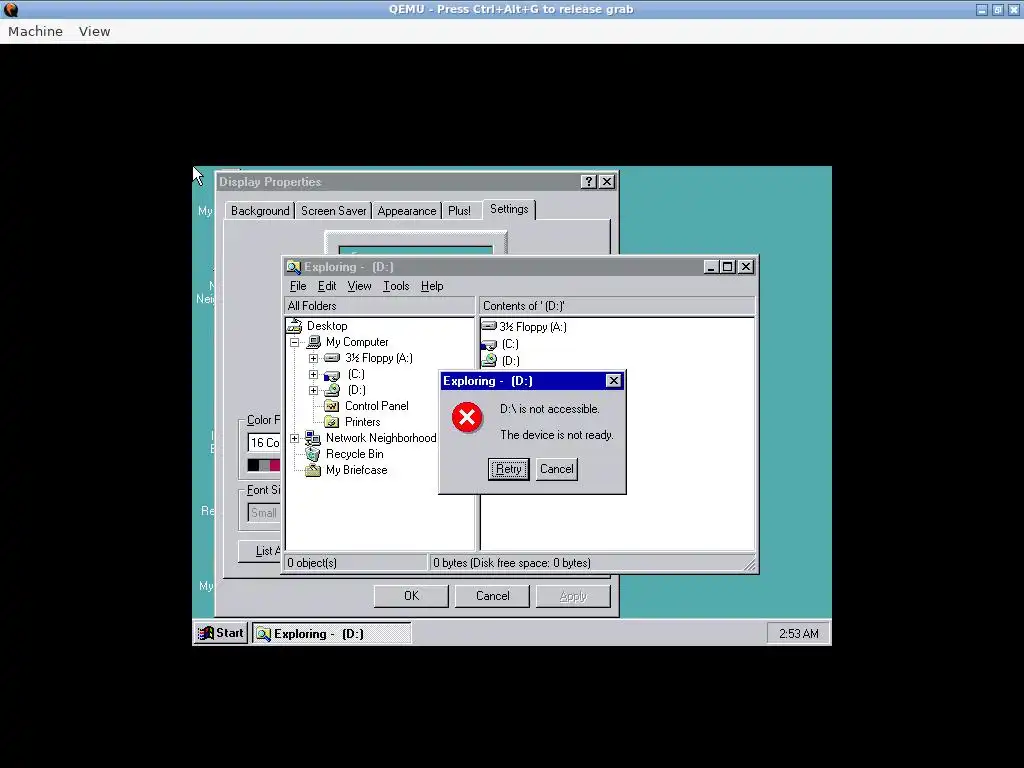Open the File menu in Explorer
This screenshot has width=1024, height=768.
(x=298, y=286)
